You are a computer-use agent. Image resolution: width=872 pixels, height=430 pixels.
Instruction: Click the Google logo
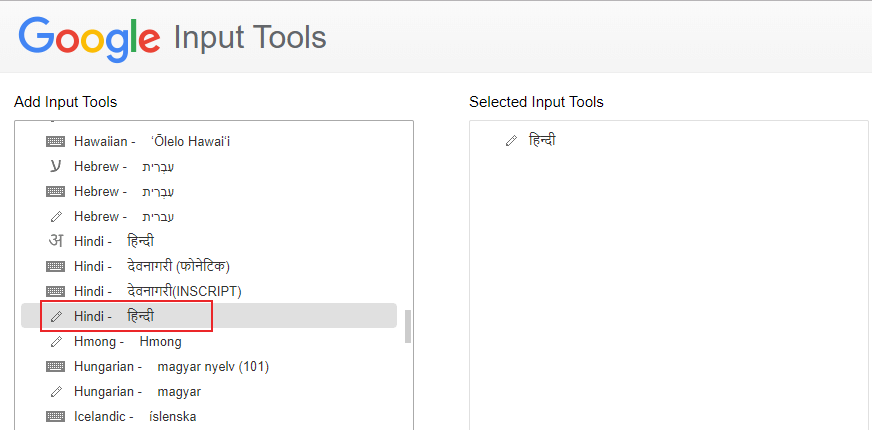click(89, 38)
